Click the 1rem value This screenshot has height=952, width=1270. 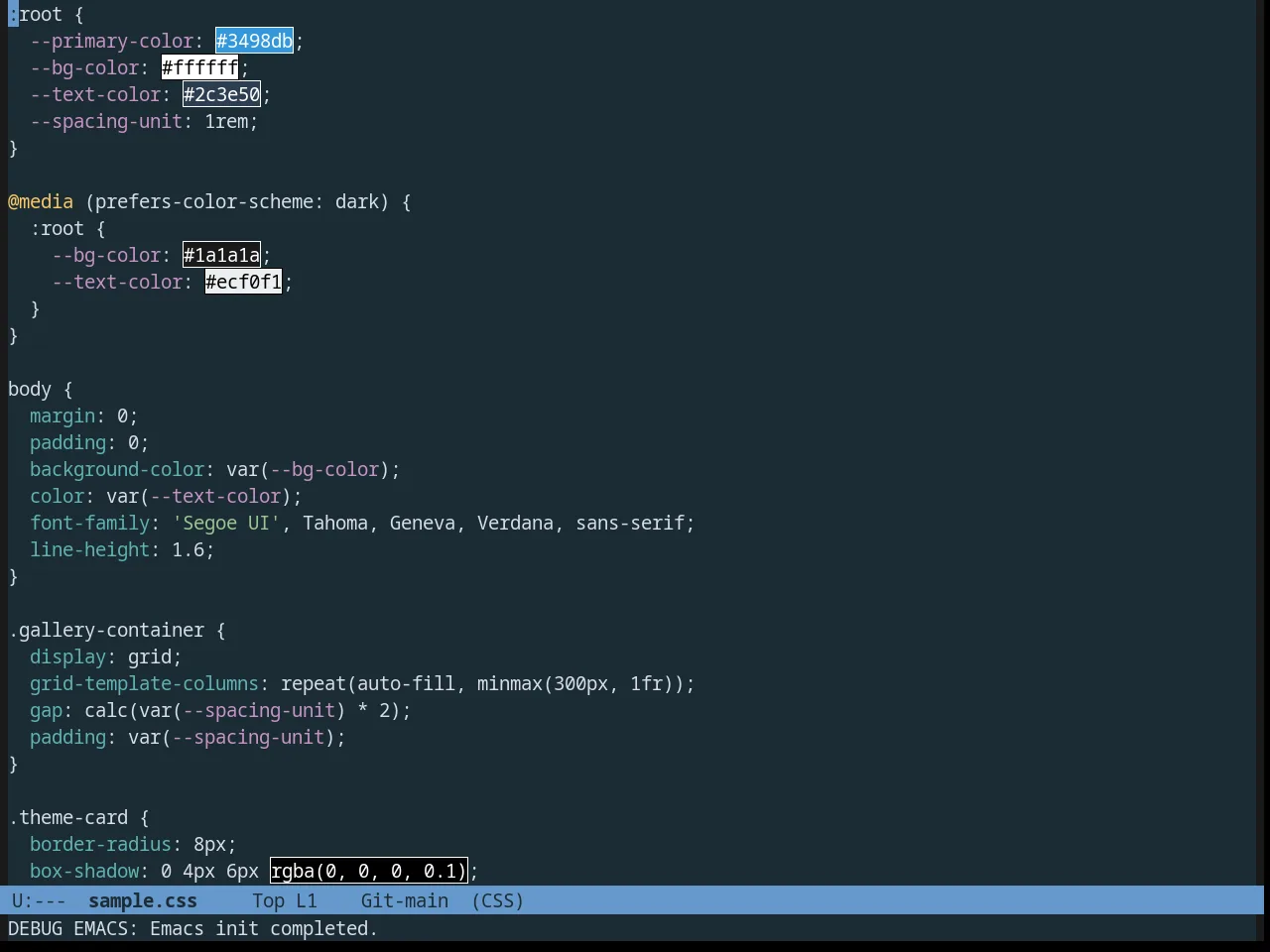coord(226,121)
